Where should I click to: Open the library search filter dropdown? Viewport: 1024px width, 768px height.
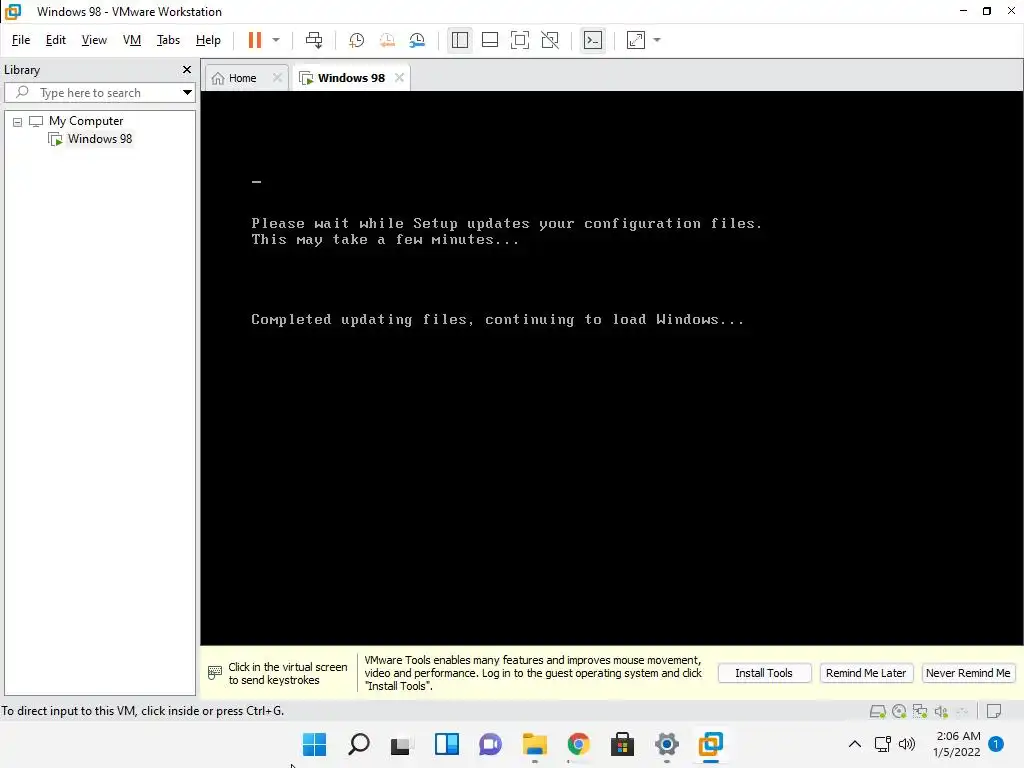tap(187, 93)
